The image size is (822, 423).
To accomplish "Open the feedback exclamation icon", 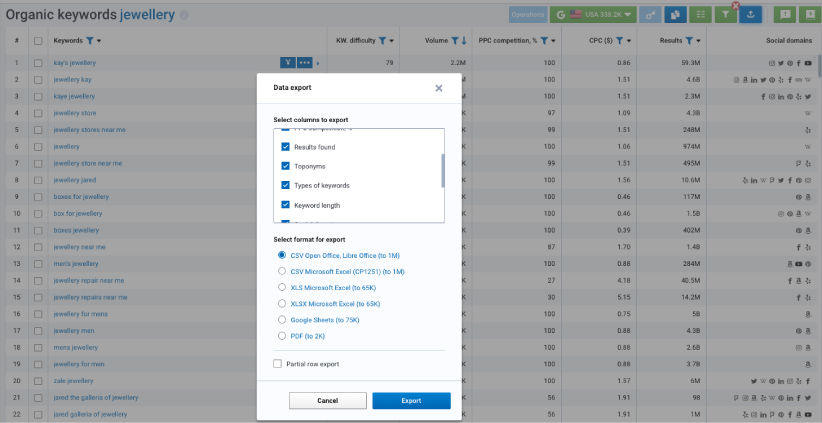I will pyautogui.click(x=785, y=15).
